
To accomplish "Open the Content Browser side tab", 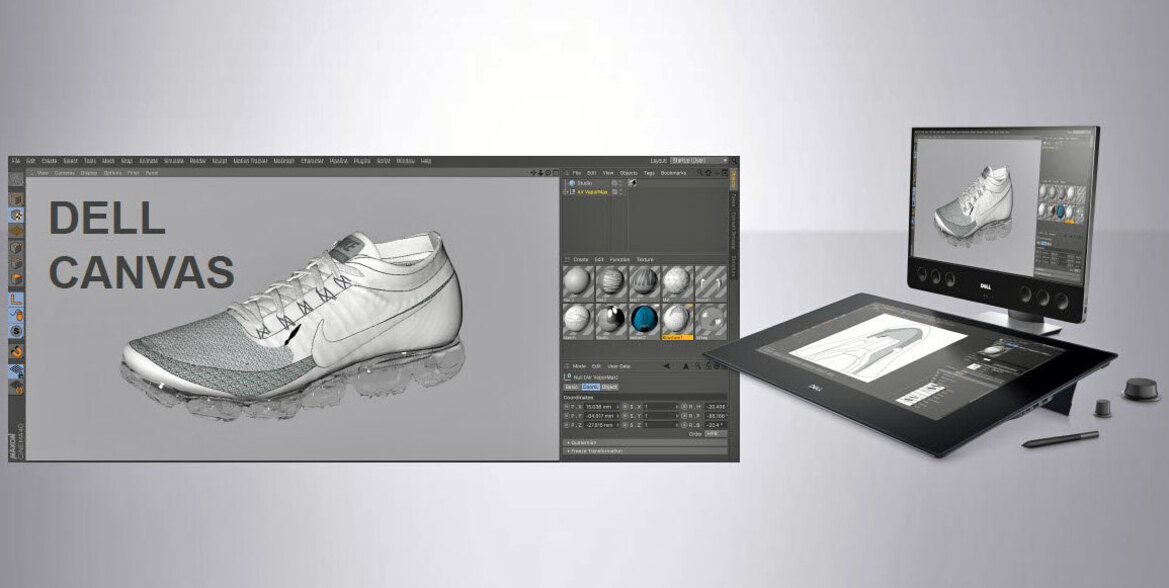I will (x=734, y=230).
